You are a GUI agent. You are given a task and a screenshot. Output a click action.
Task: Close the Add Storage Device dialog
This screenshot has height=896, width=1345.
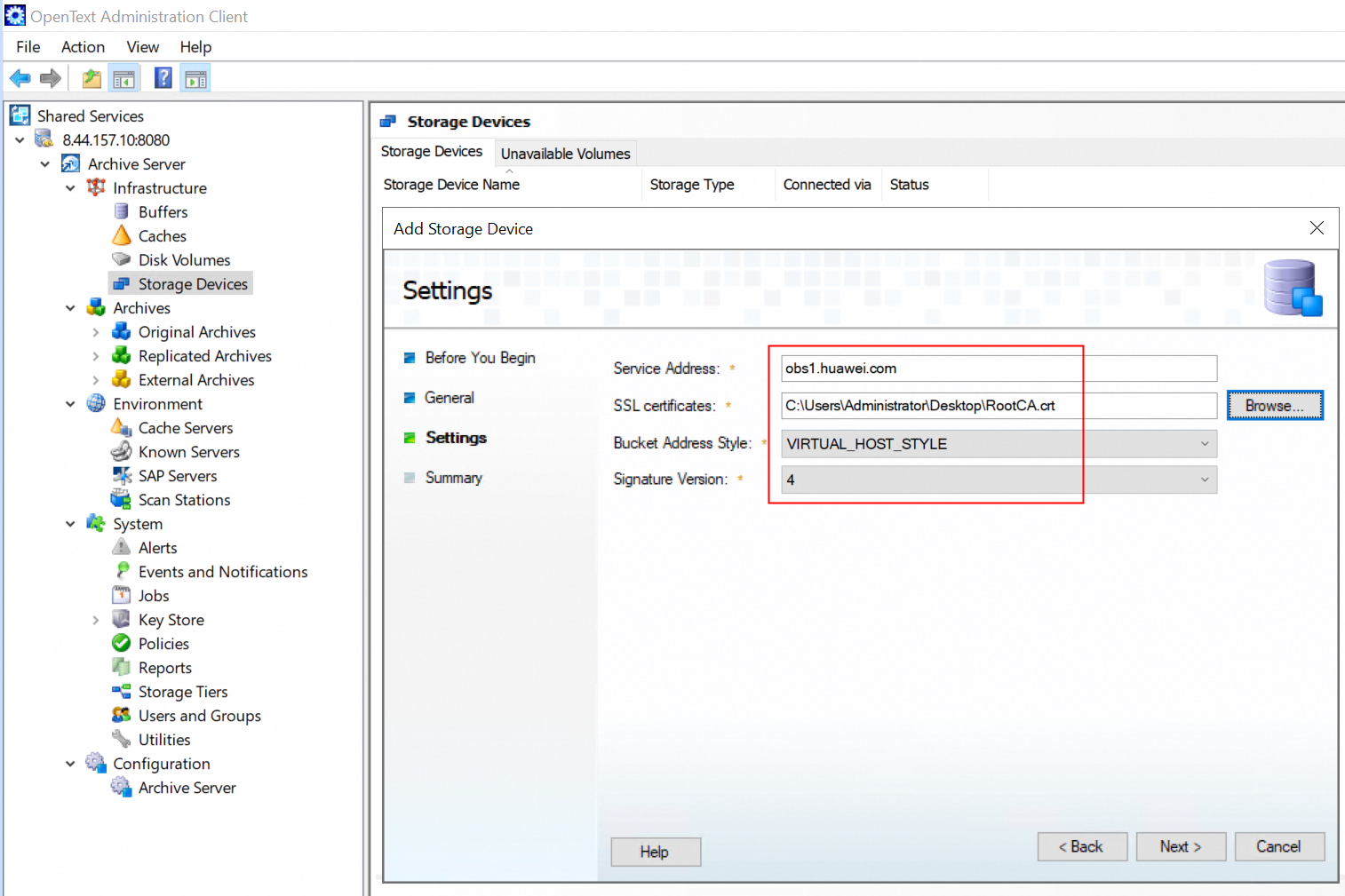click(x=1317, y=228)
